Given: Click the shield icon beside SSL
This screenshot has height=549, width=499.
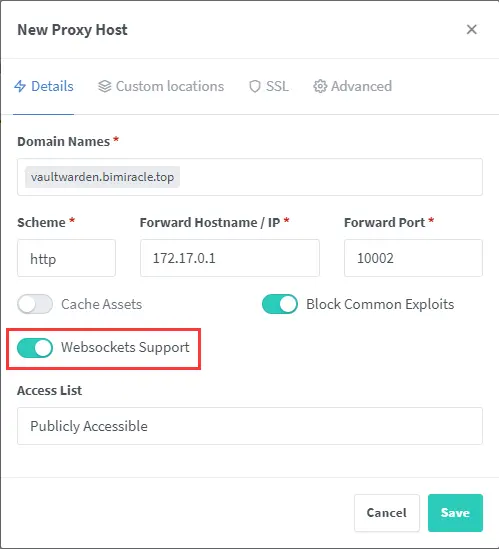Looking at the screenshot, I should coord(255,86).
